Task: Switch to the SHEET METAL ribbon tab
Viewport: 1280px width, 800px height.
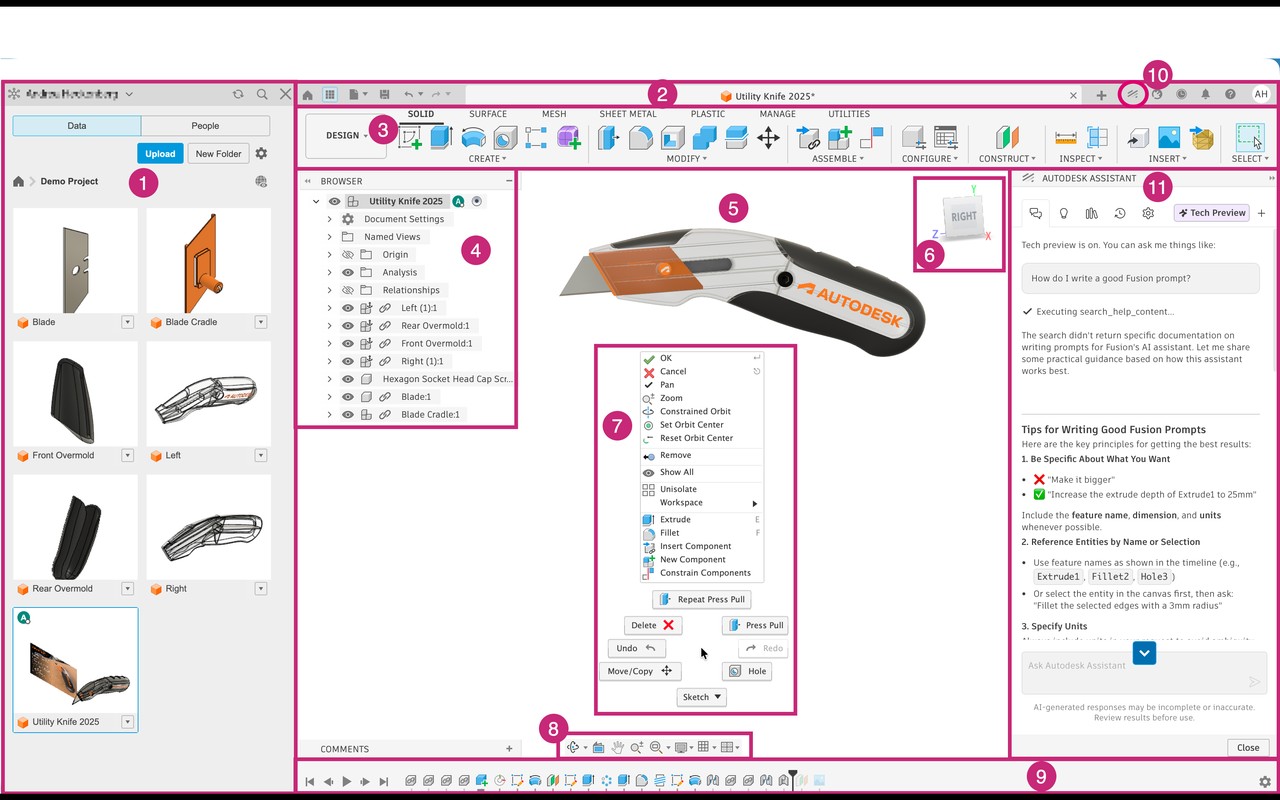Action: click(x=628, y=114)
